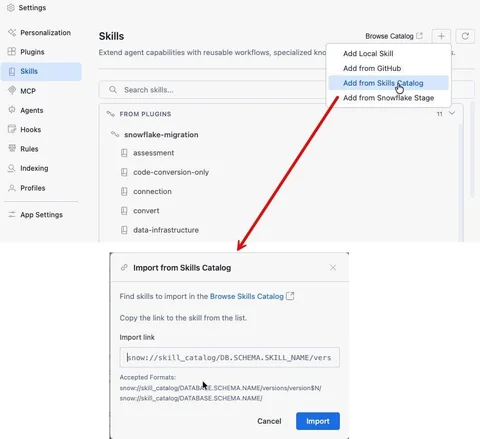Screen dimensions: 480x439
Task: Click the plus icon to add skill
Action: coord(441,36)
